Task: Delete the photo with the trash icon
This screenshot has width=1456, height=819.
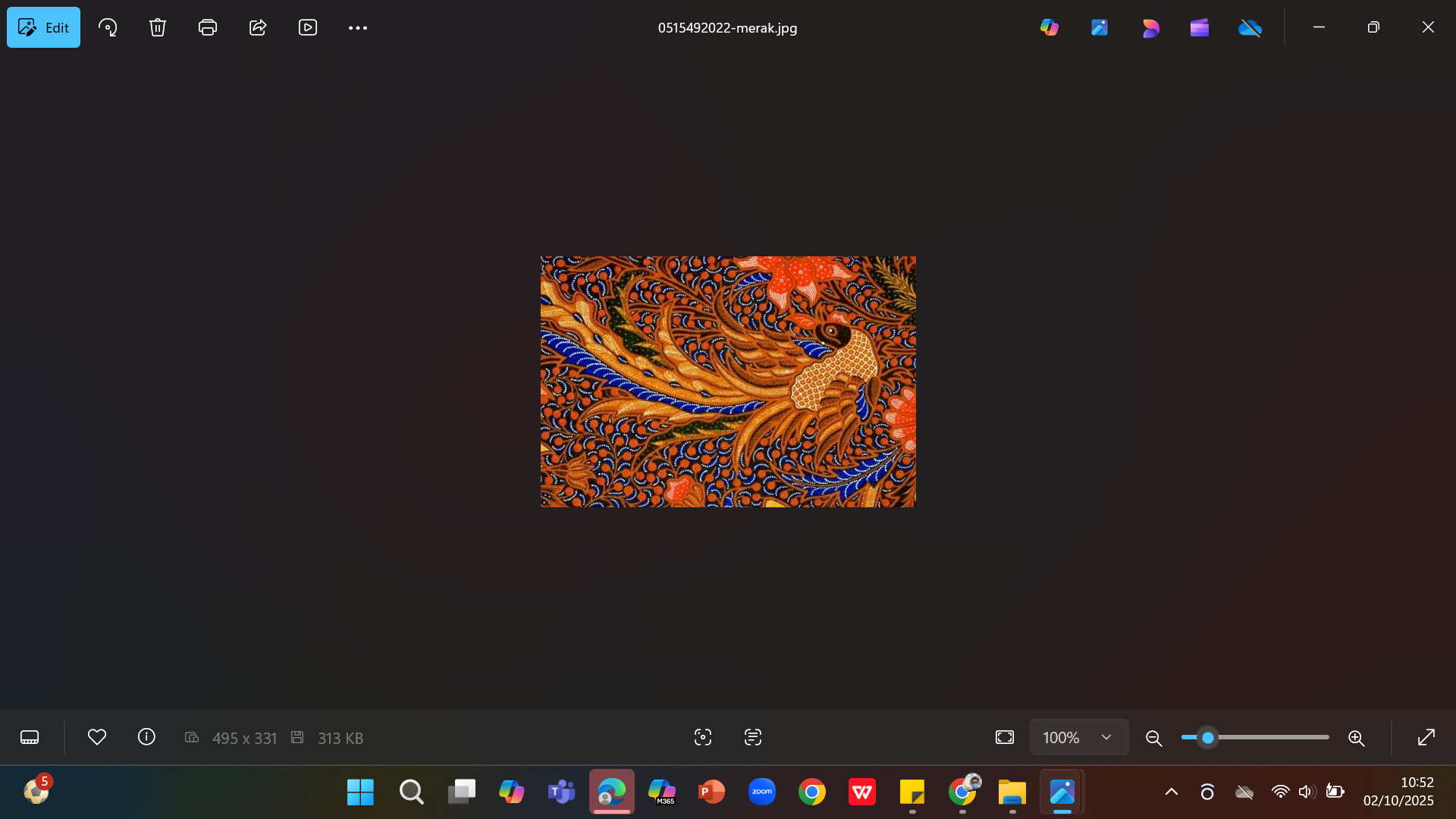Action: pos(158,27)
